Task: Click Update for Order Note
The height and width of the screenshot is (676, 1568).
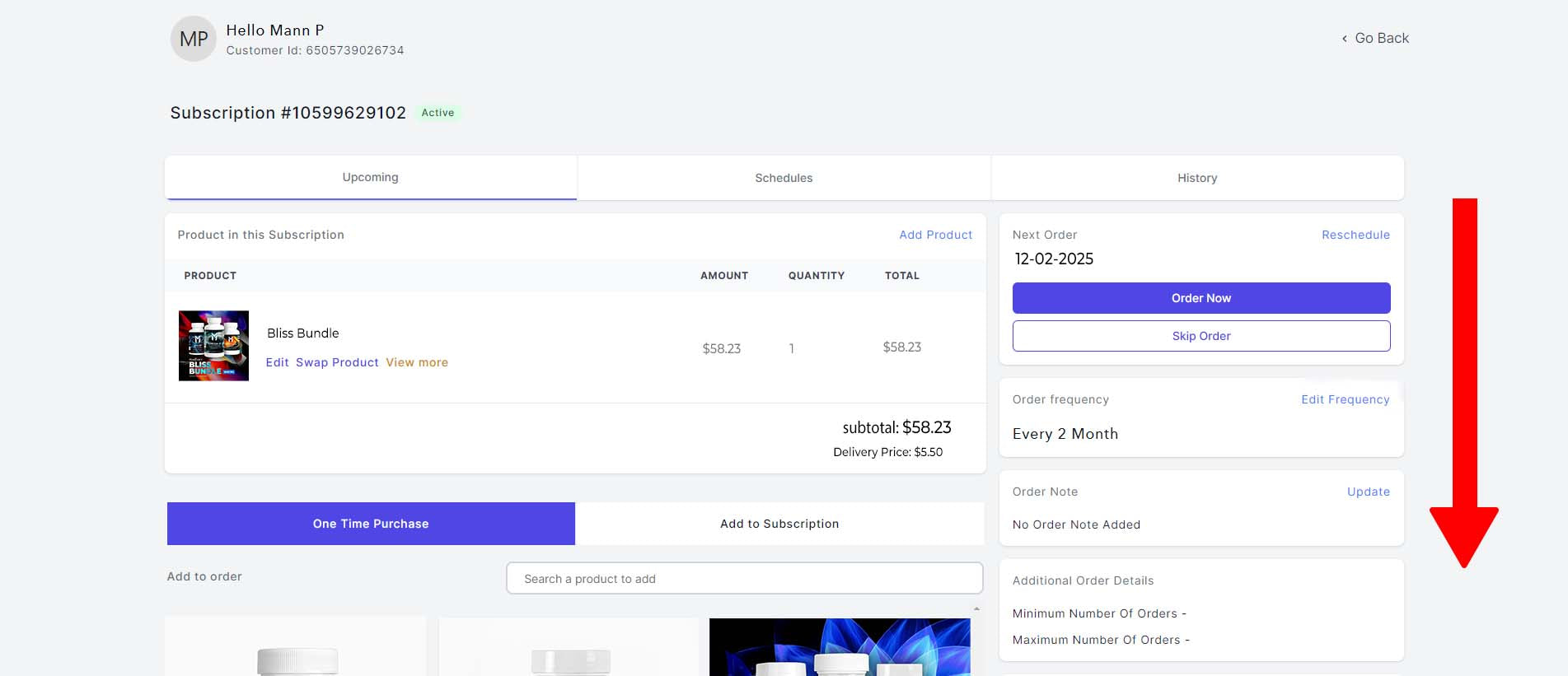Action: coord(1368,492)
